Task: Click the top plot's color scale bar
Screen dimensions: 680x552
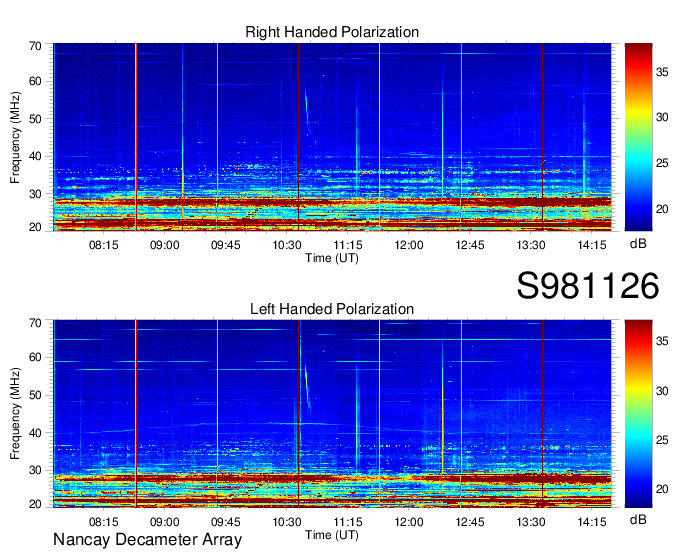Action: coord(638,137)
